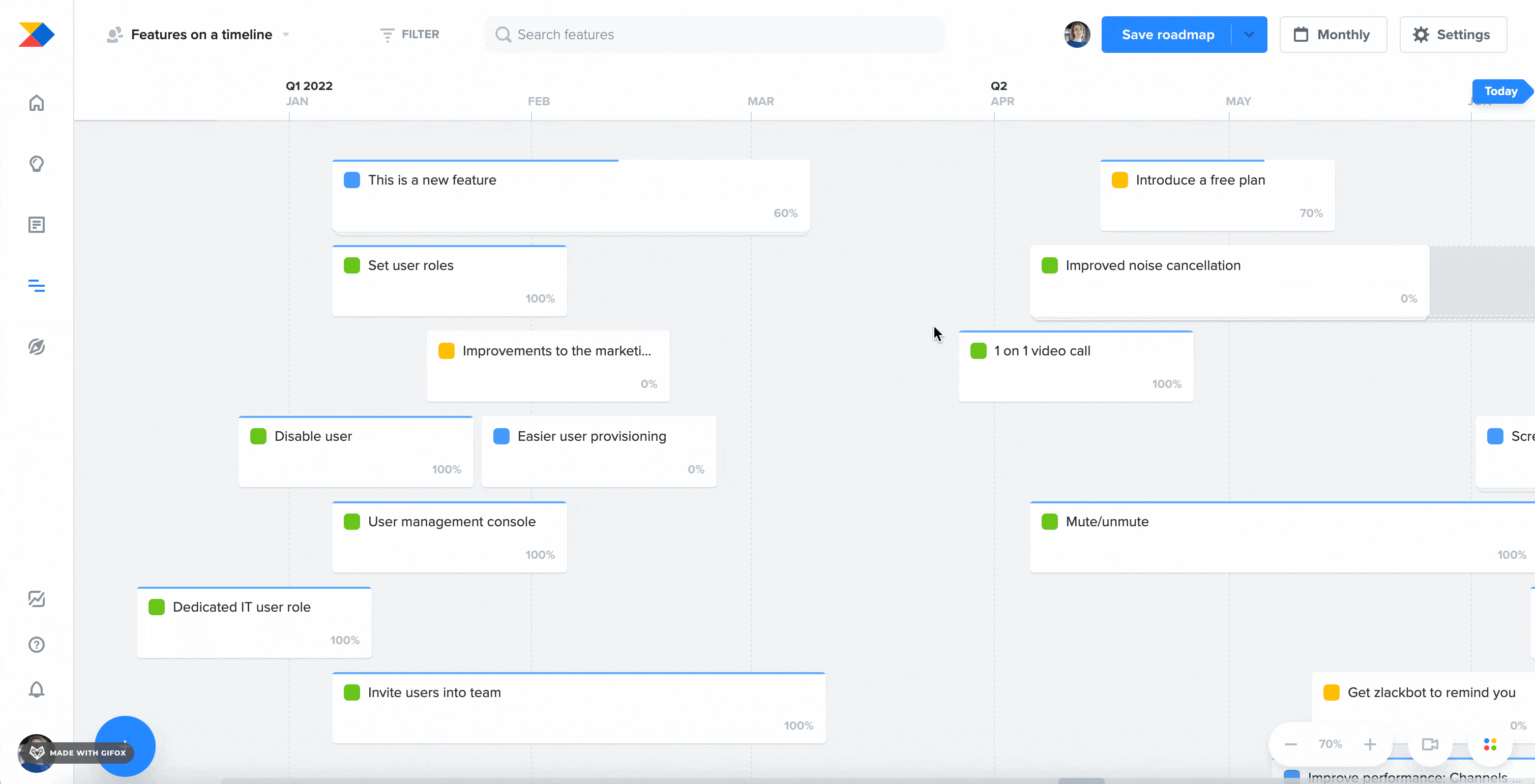Viewport: 1535px width, 784px height.
Task: Click green status swatch of Set user roles
Action: pyautogui.click(x=351, y=265)
